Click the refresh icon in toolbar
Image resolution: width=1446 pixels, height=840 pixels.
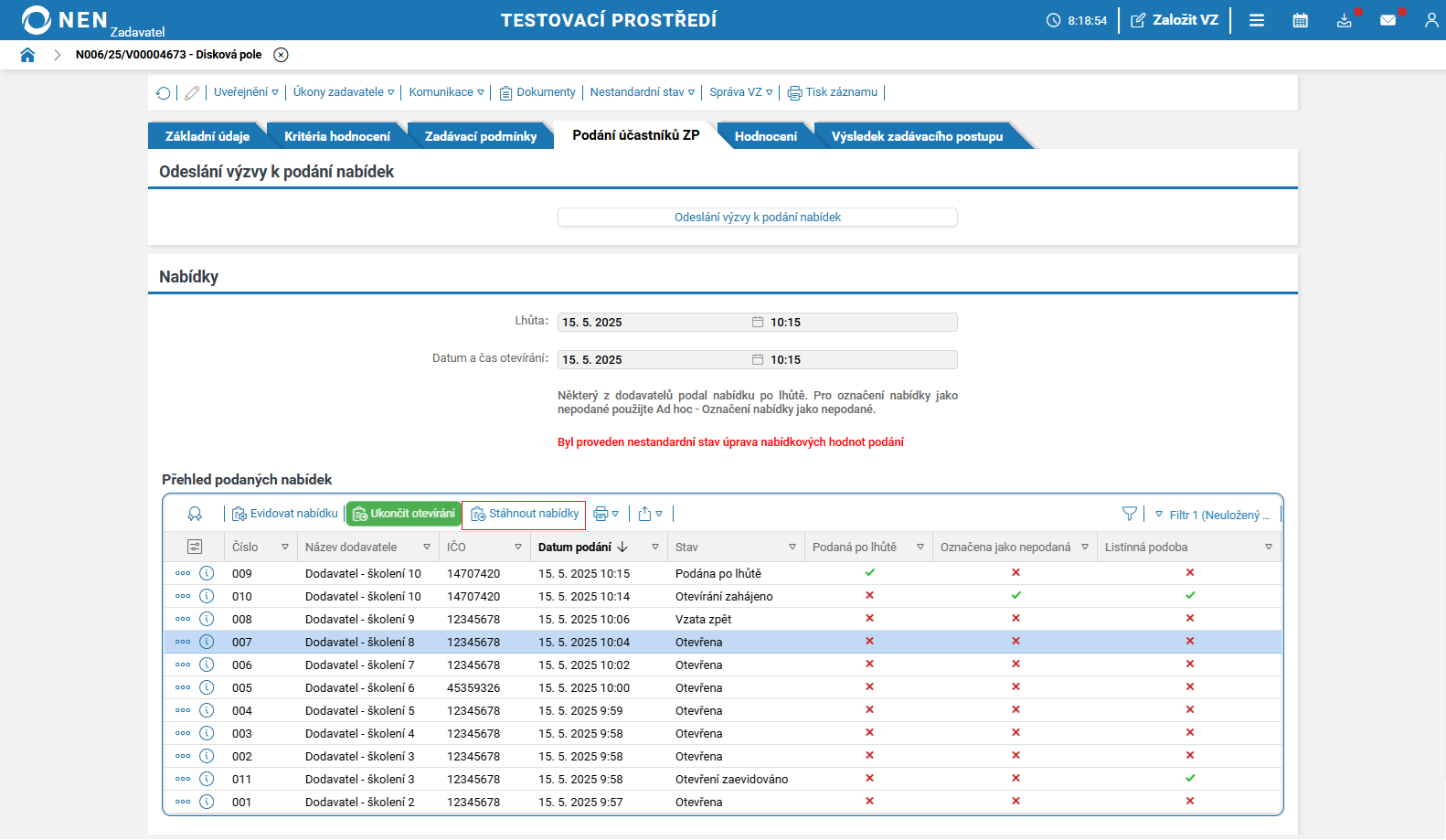click(164, 92)
